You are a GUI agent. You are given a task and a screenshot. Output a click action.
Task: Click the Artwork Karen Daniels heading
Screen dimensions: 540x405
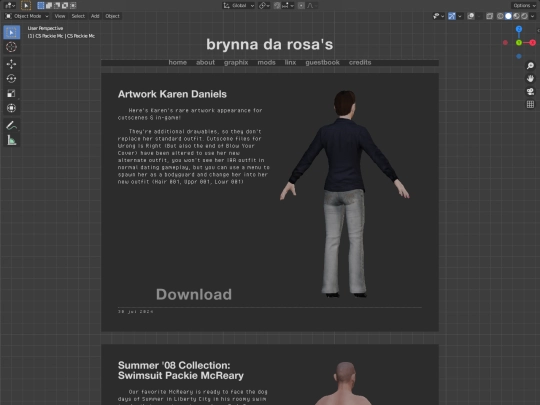coord(172,94)
